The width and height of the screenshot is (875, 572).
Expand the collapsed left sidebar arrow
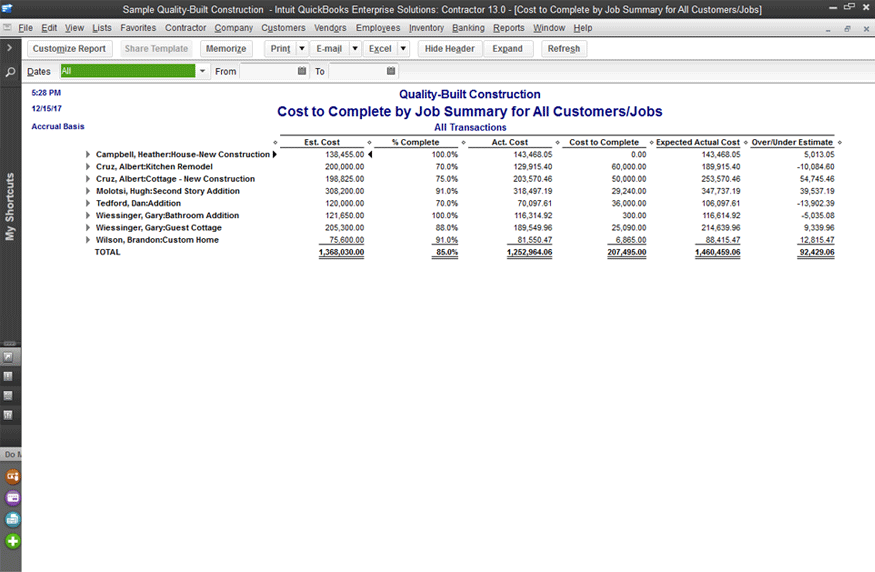pos(10,48)
